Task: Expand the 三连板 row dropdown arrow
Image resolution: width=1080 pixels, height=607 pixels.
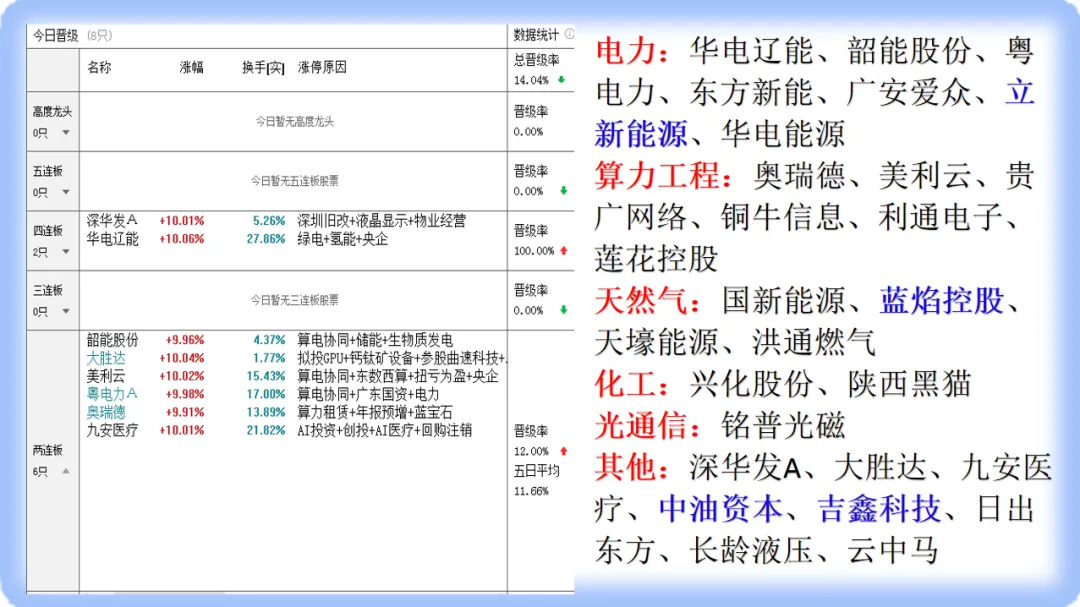Action: (x=66, y=311)
